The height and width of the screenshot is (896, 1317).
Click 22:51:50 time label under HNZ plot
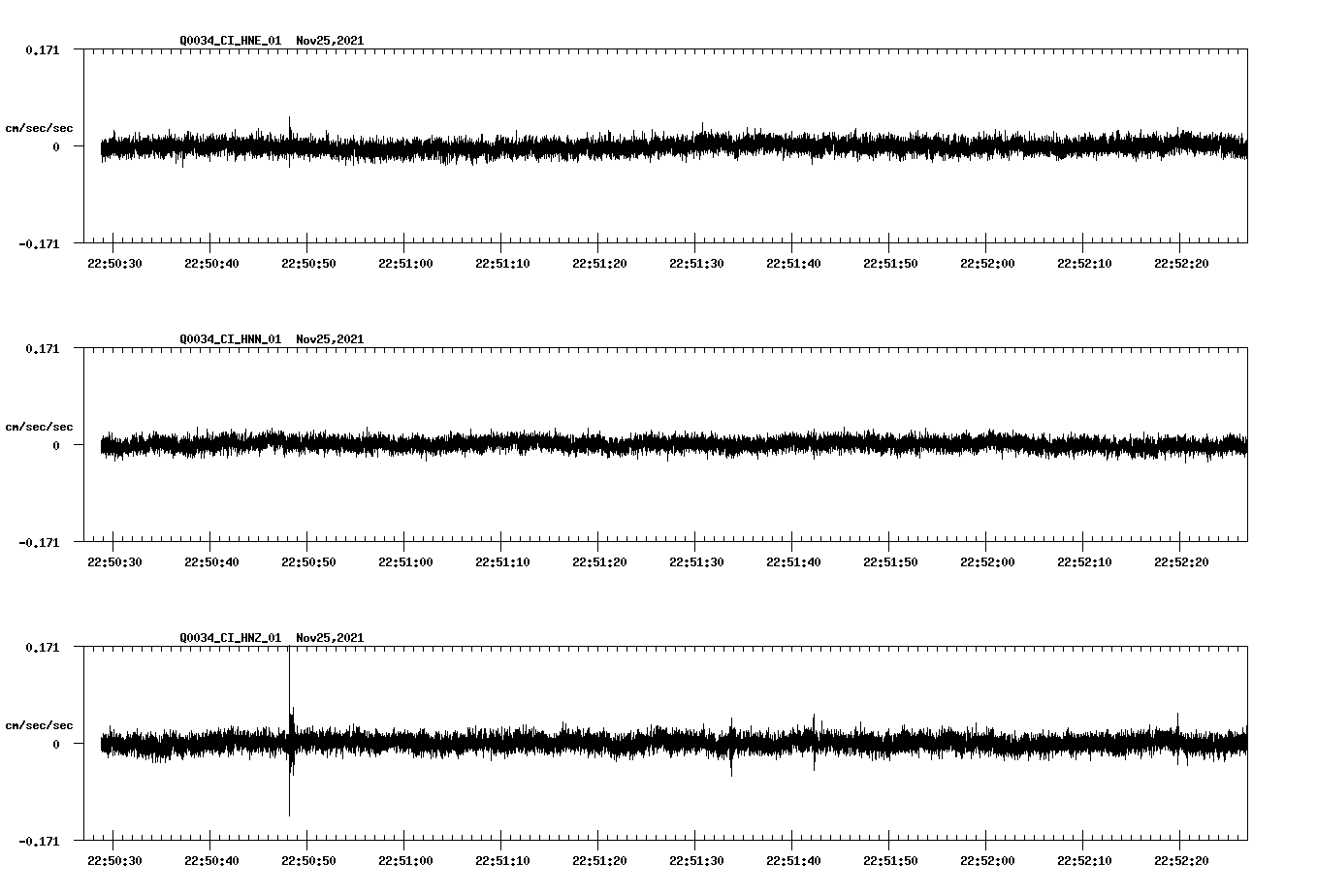click(890, 860)
